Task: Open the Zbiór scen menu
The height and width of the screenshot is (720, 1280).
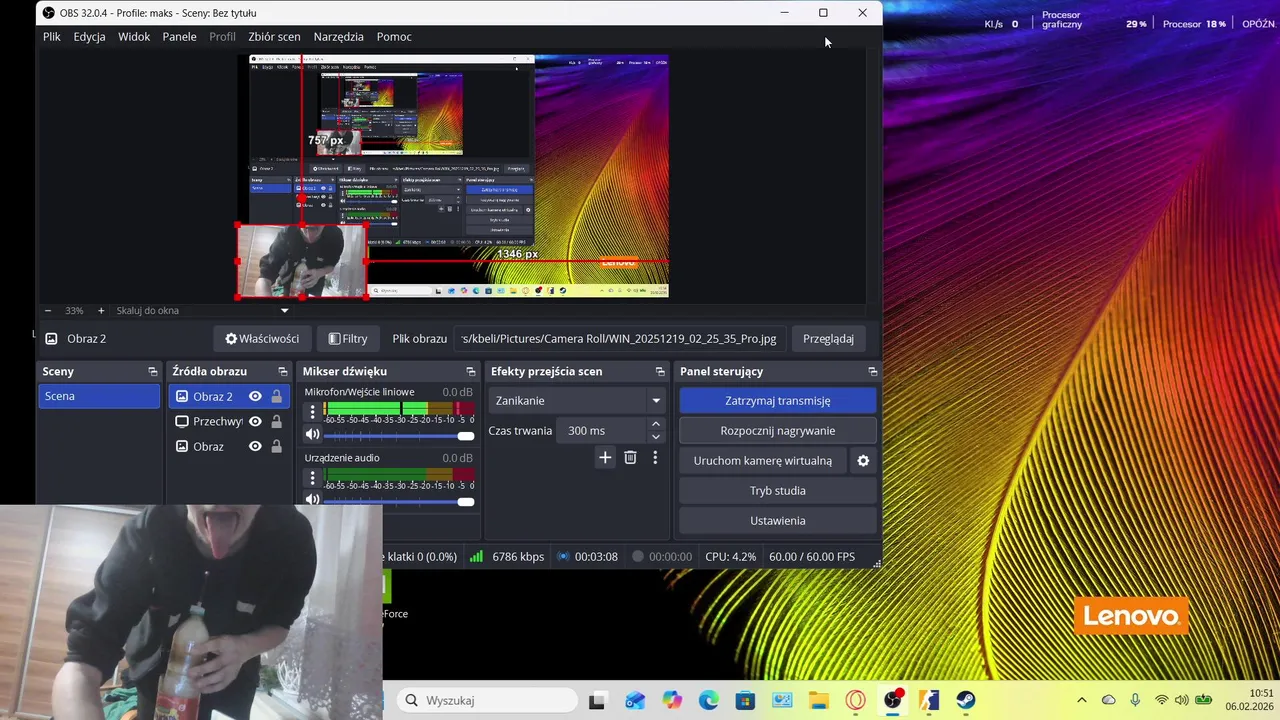Action: coord(274,36)
